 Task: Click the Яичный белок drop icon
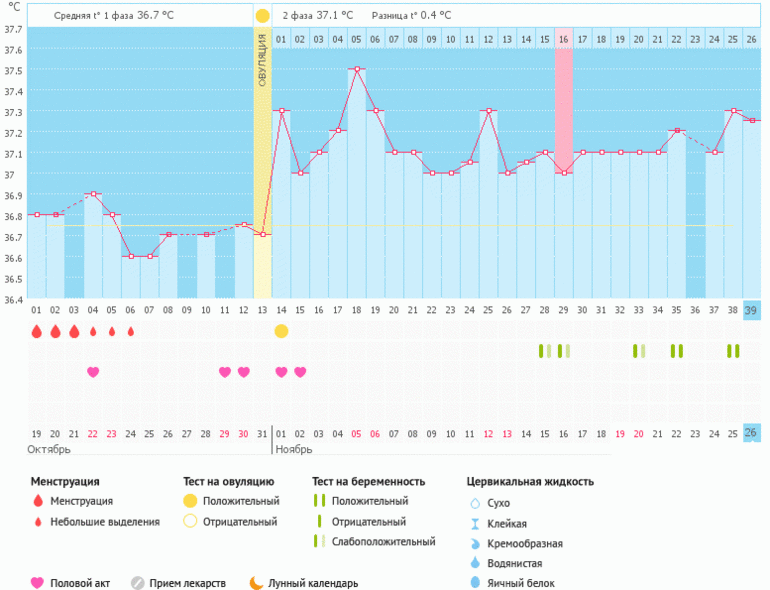point(475,583)
